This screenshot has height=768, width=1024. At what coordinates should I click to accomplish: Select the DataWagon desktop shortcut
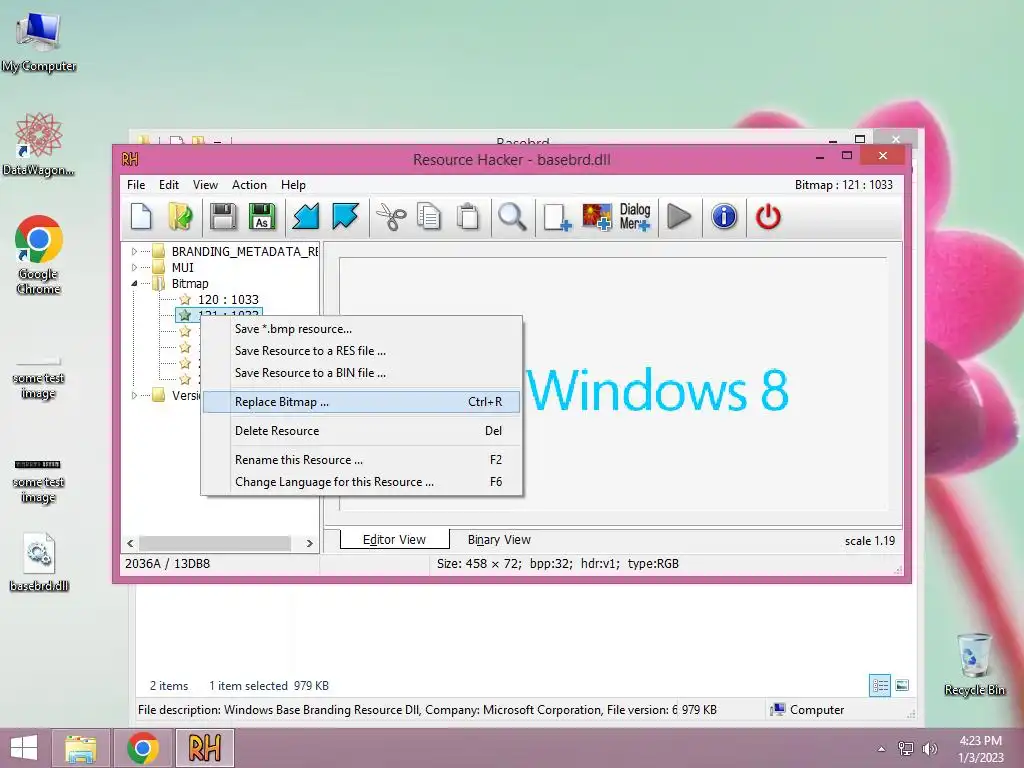click(39, 144)
